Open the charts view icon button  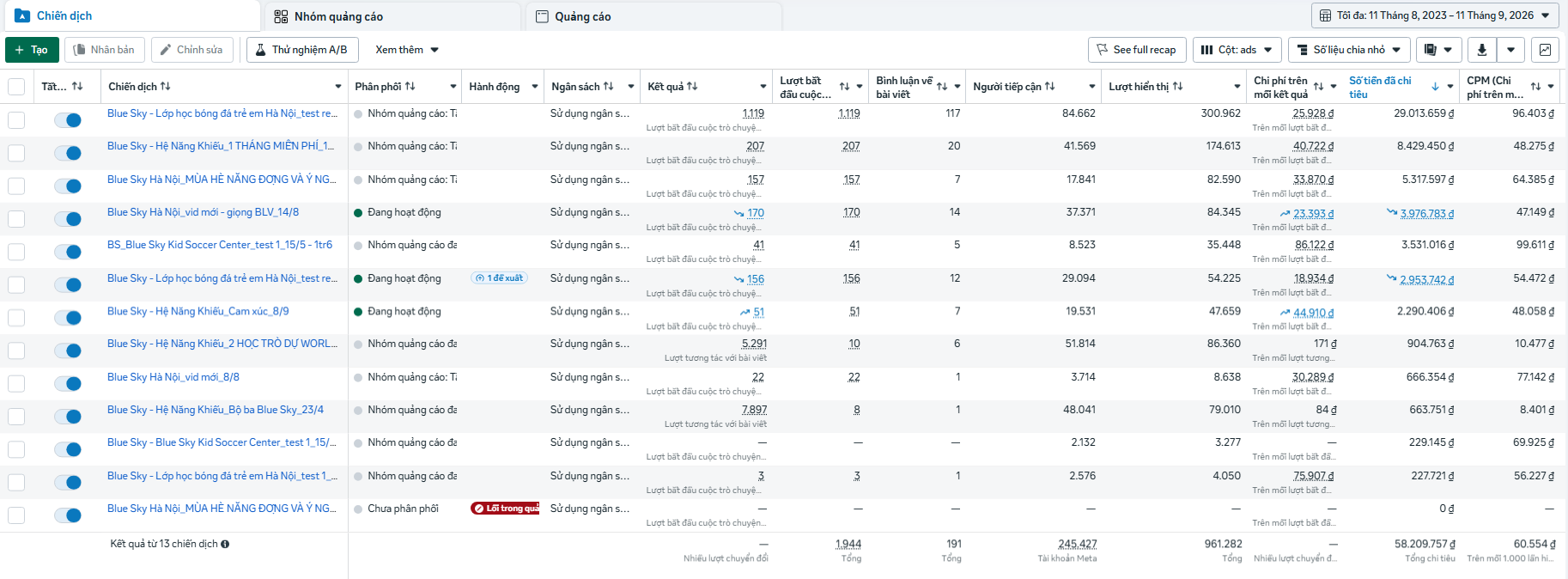point(1545,50)
